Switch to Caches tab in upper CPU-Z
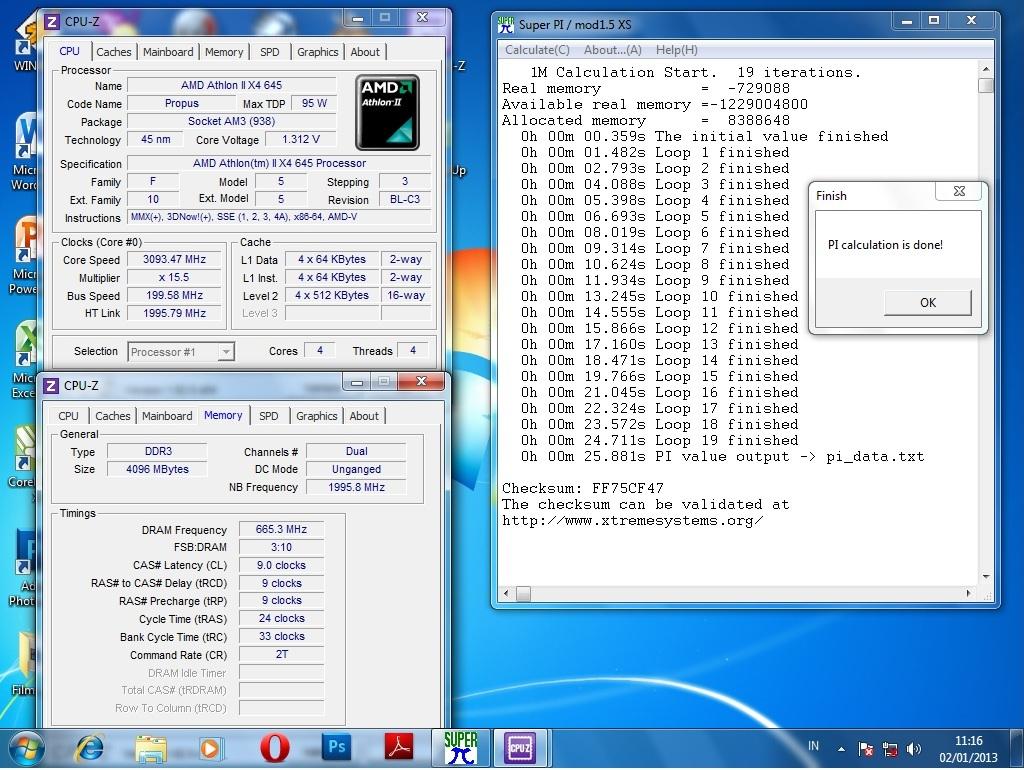Viewport: 1024px width, 770px height. coord(114,52)
